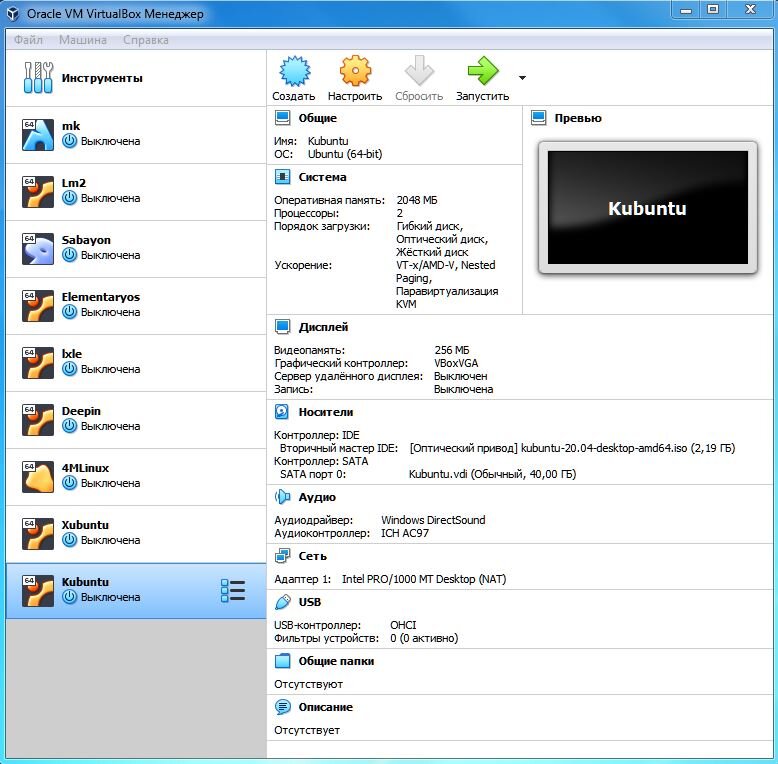Click the Общие папки folder icon
The image size is (778, 764).
(282, 661)
